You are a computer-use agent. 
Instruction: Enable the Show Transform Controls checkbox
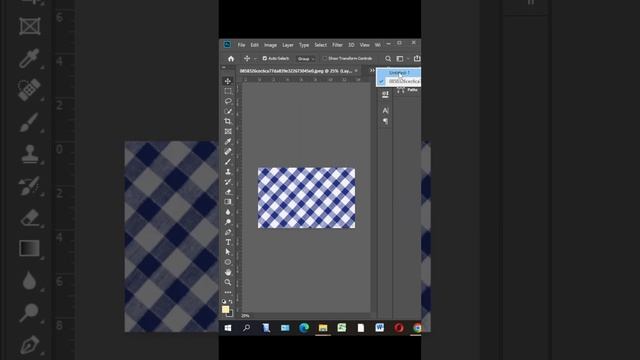(325, 58)
